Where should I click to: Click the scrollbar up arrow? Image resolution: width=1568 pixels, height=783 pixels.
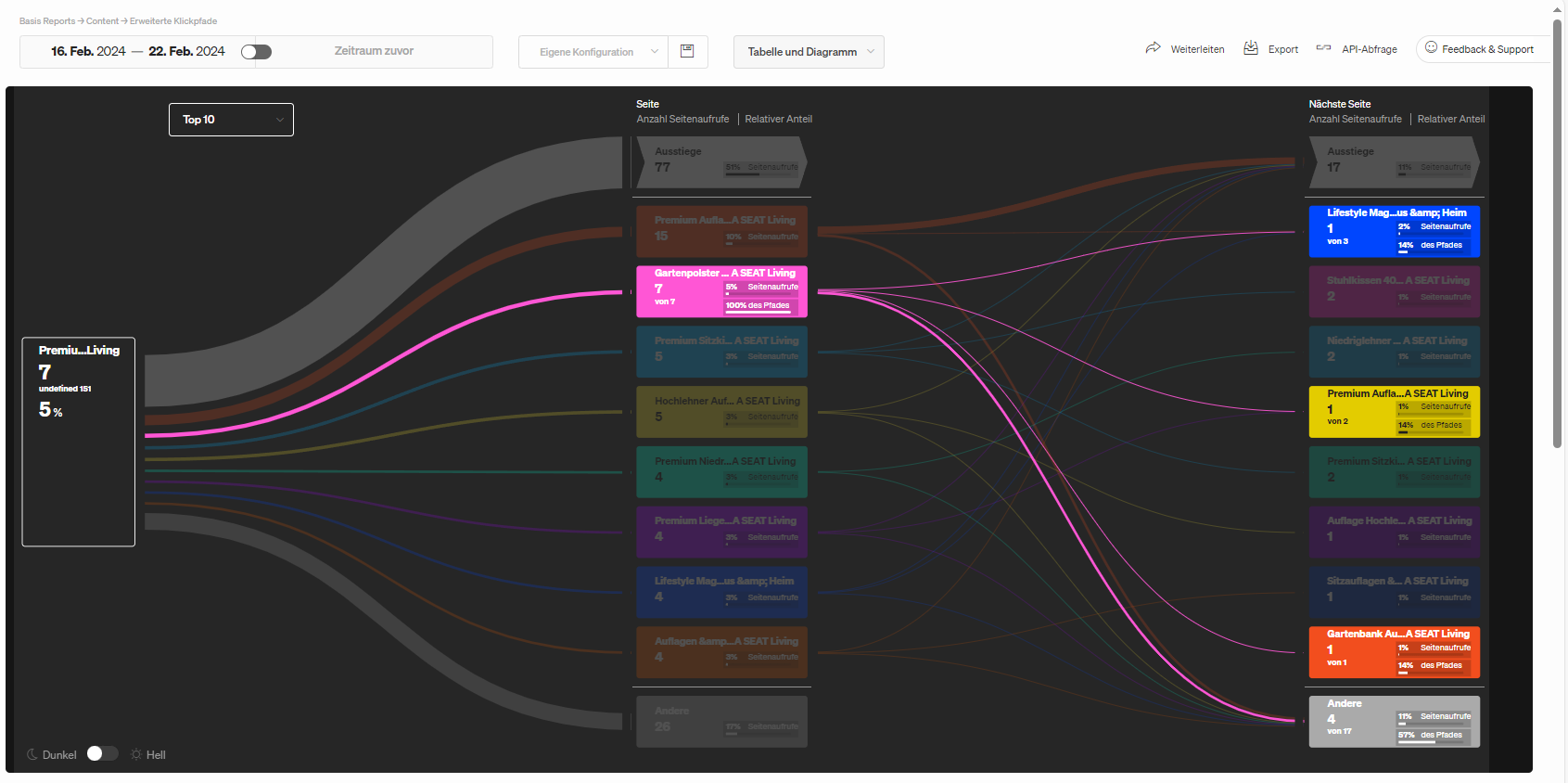click(1558, 9)
